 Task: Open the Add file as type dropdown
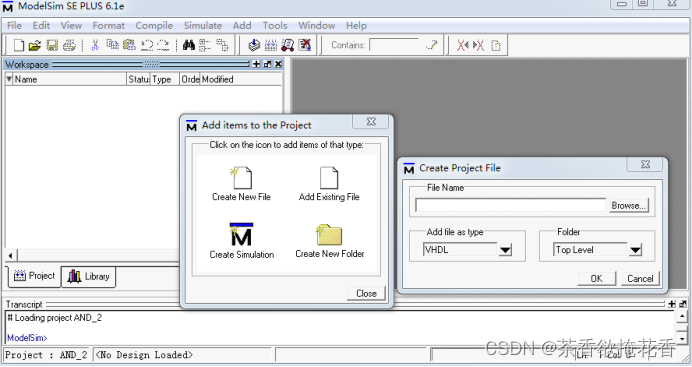(x=505, y=250)
